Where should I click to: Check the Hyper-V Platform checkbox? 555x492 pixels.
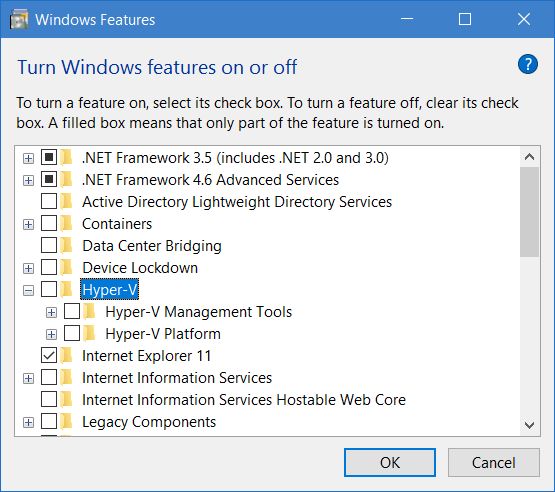tap(72, 333)
